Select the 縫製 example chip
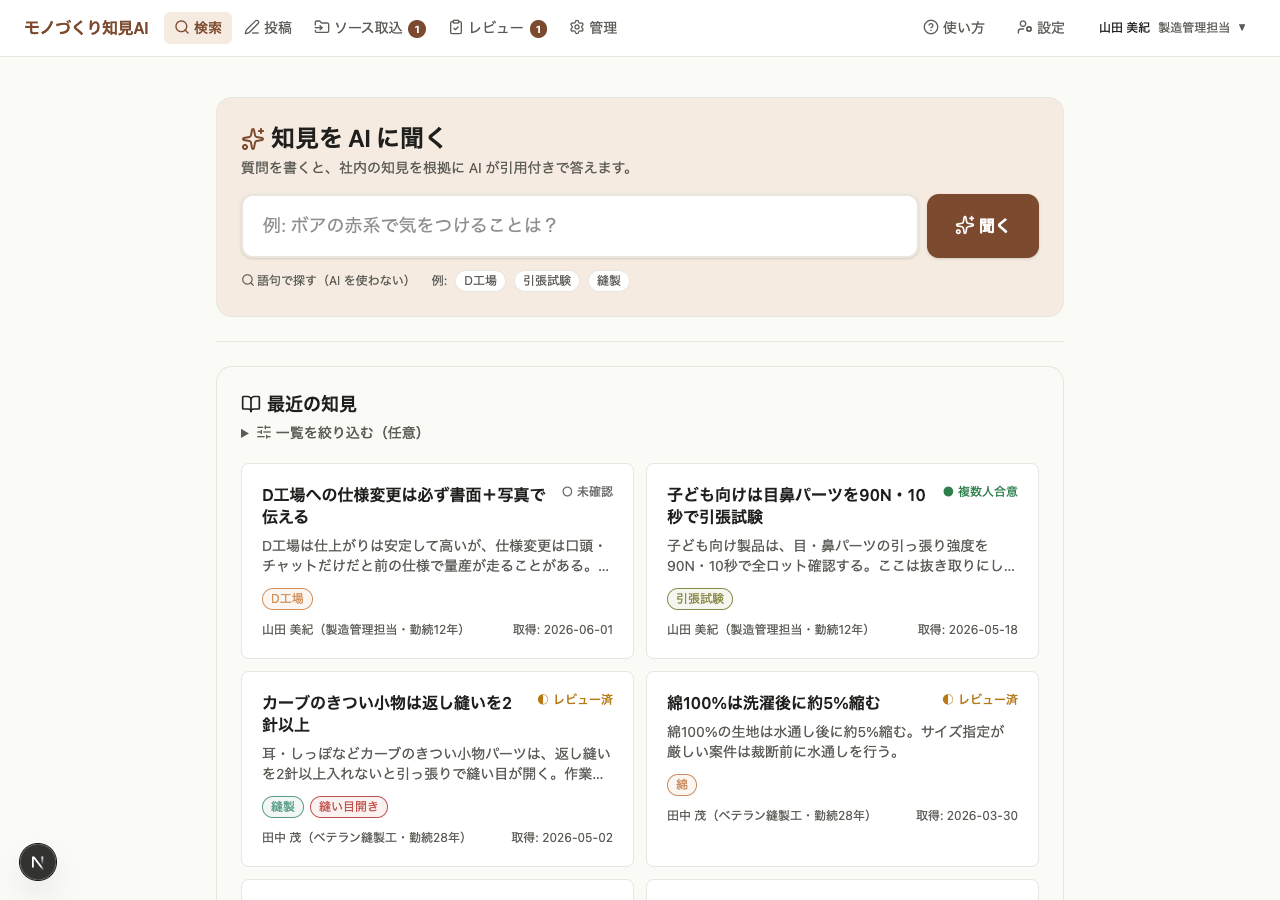Screen dimensions: 1280x900 609,281
